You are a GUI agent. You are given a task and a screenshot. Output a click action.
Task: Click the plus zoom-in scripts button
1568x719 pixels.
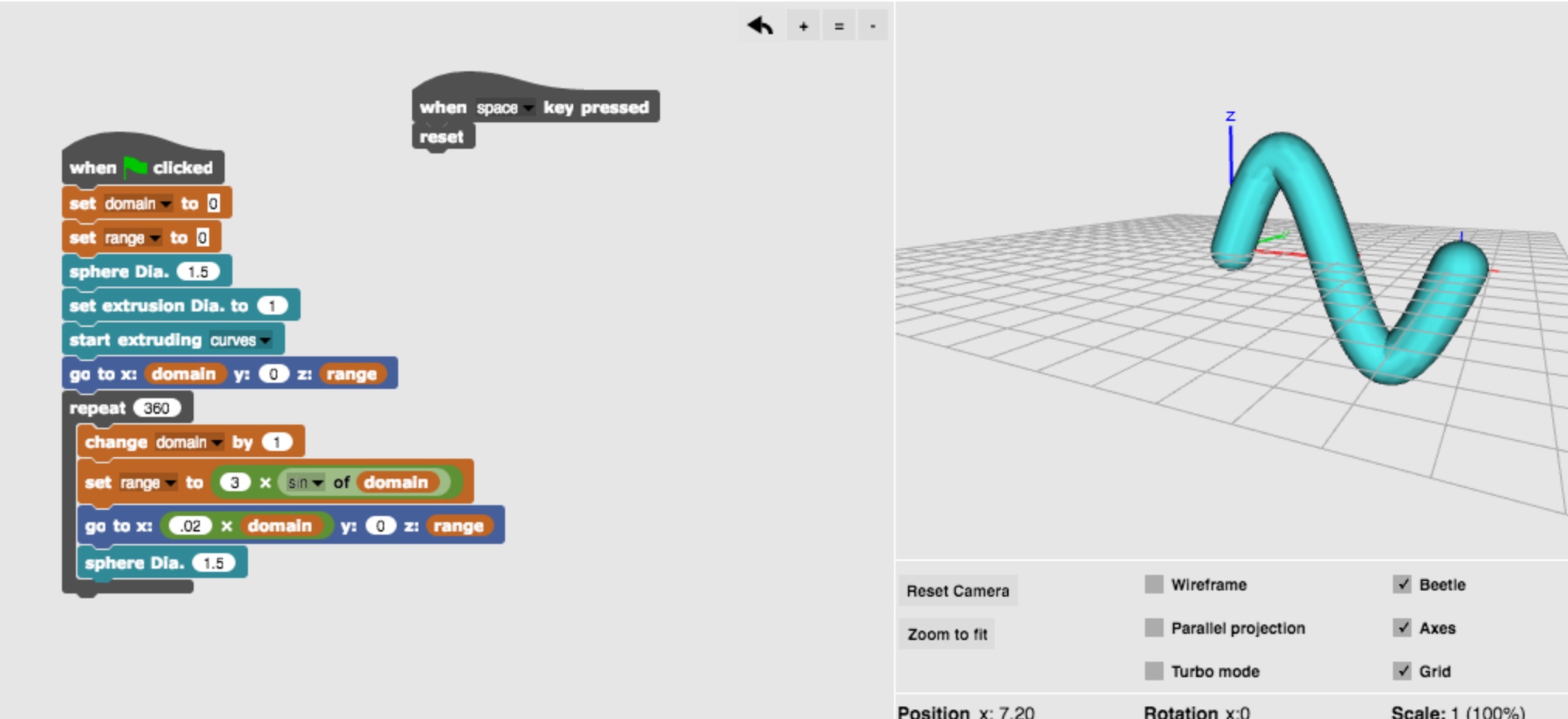pos(803,26)
